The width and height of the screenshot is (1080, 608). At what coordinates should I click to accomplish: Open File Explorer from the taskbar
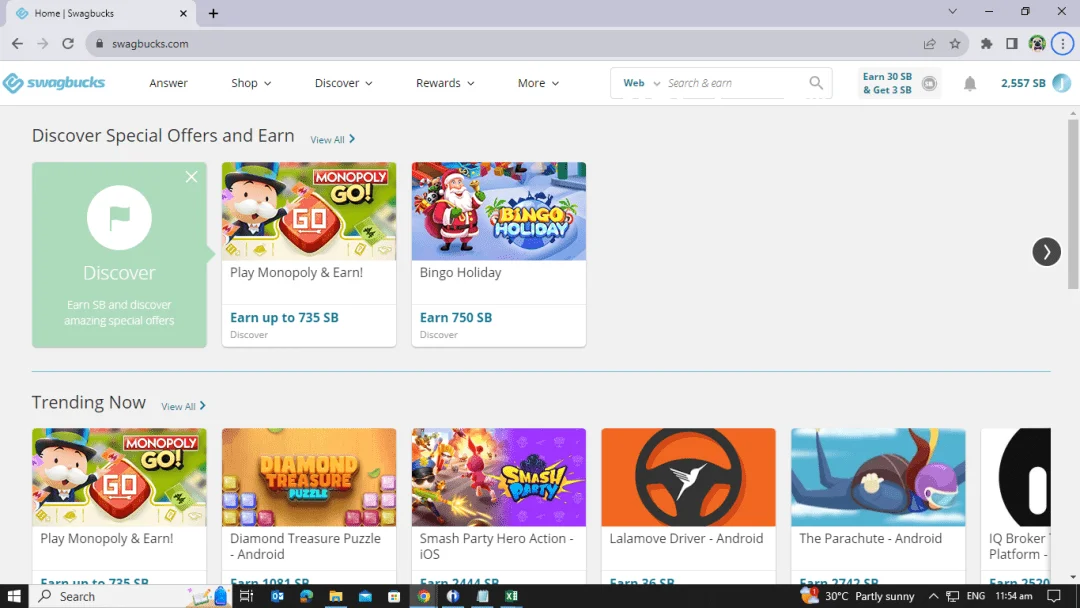(336, 596)
